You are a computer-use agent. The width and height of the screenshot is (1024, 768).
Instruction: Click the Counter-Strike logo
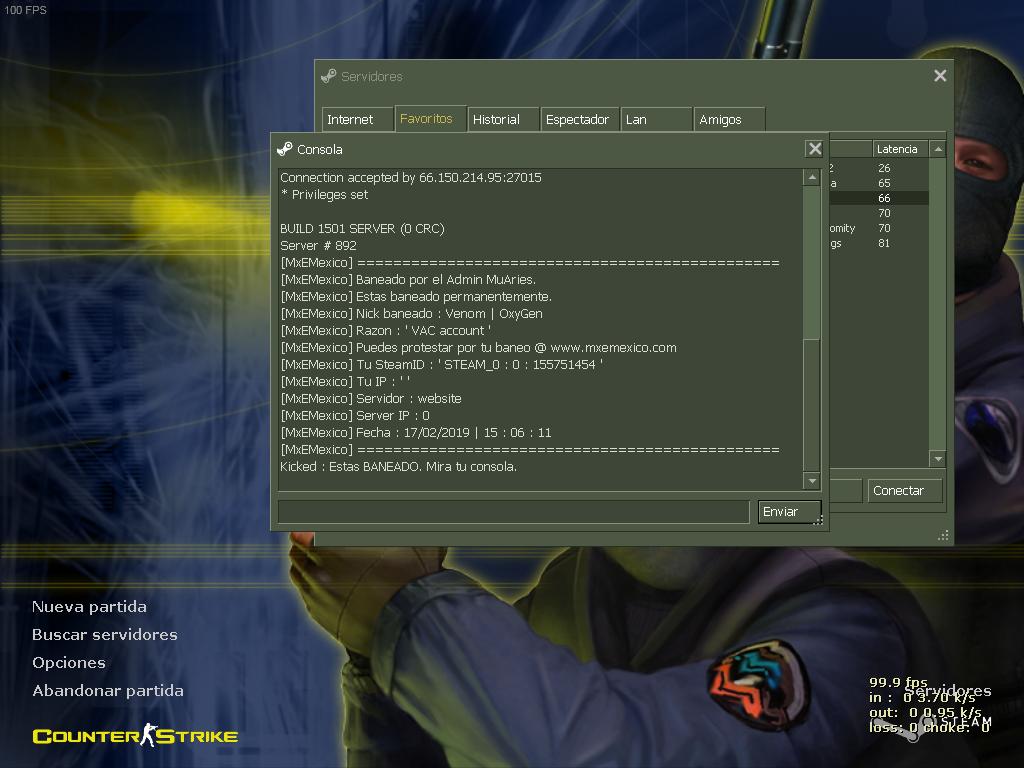coord(135,735)
